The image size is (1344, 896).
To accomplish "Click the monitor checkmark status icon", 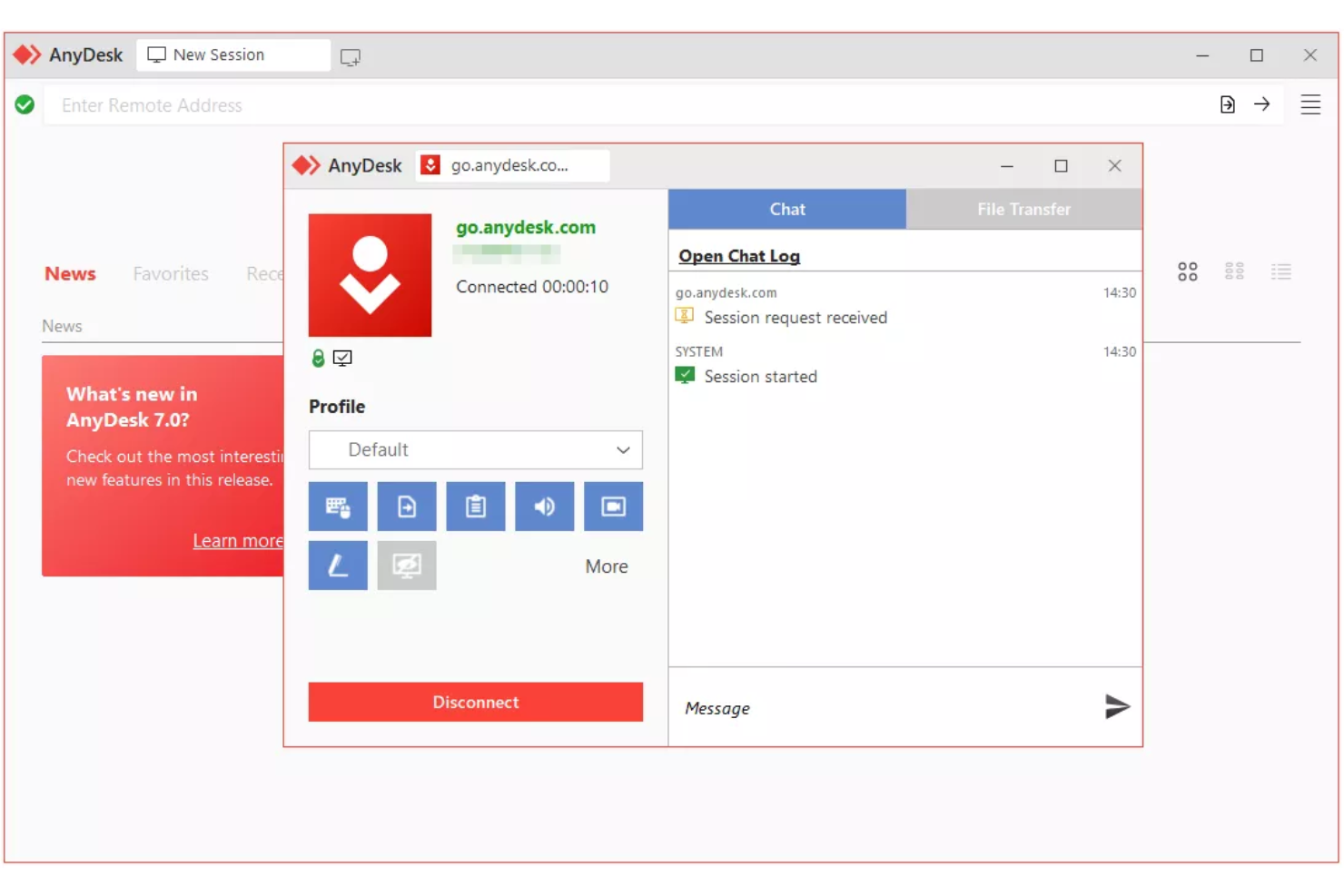I will click(342, 359).
